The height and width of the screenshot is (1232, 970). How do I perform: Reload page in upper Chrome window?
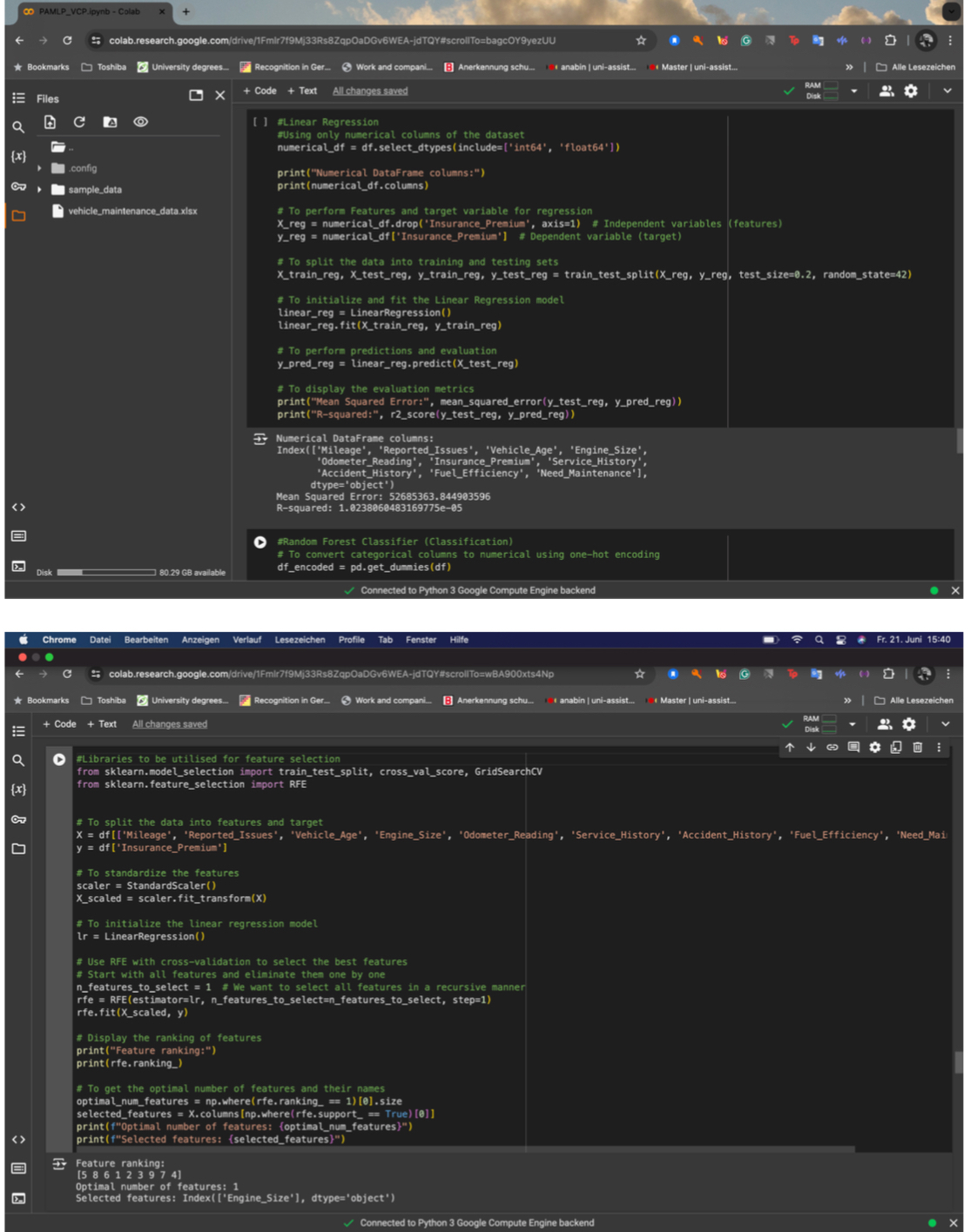[x=67, y=40]
